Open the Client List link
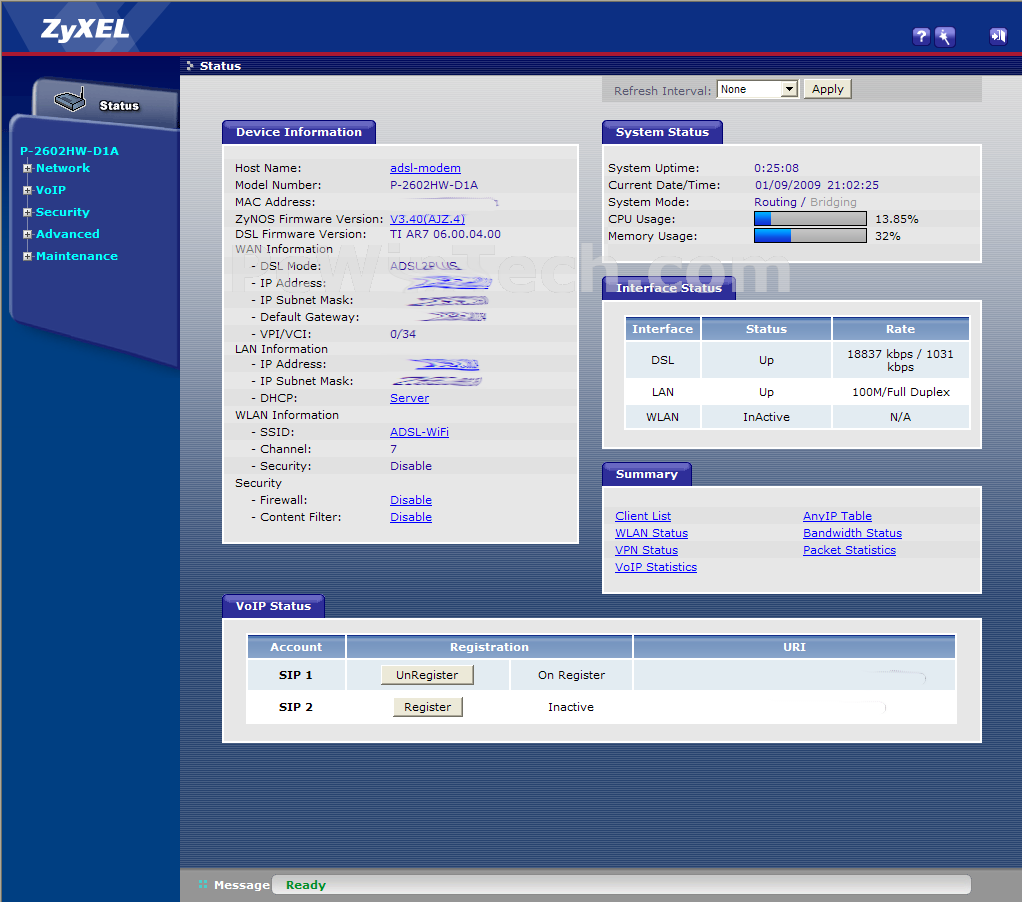The width and height of the screenshot is (1022, 902). coord(643,516)
